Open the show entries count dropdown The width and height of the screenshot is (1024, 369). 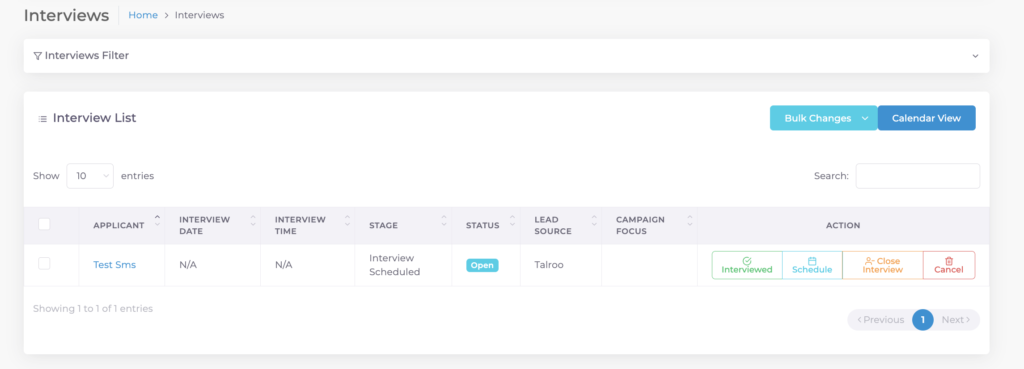(90, 176)
